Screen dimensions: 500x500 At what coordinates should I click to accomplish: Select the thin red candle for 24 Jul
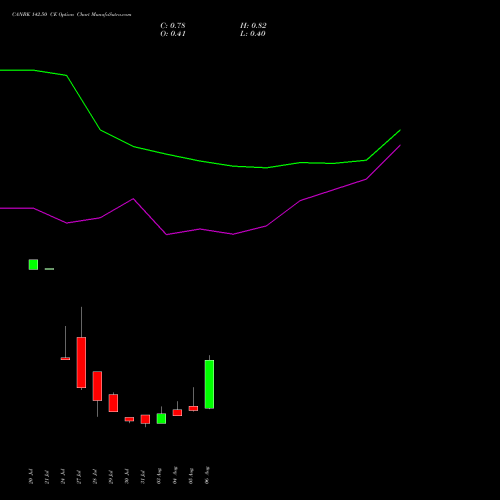click(65, 359)
